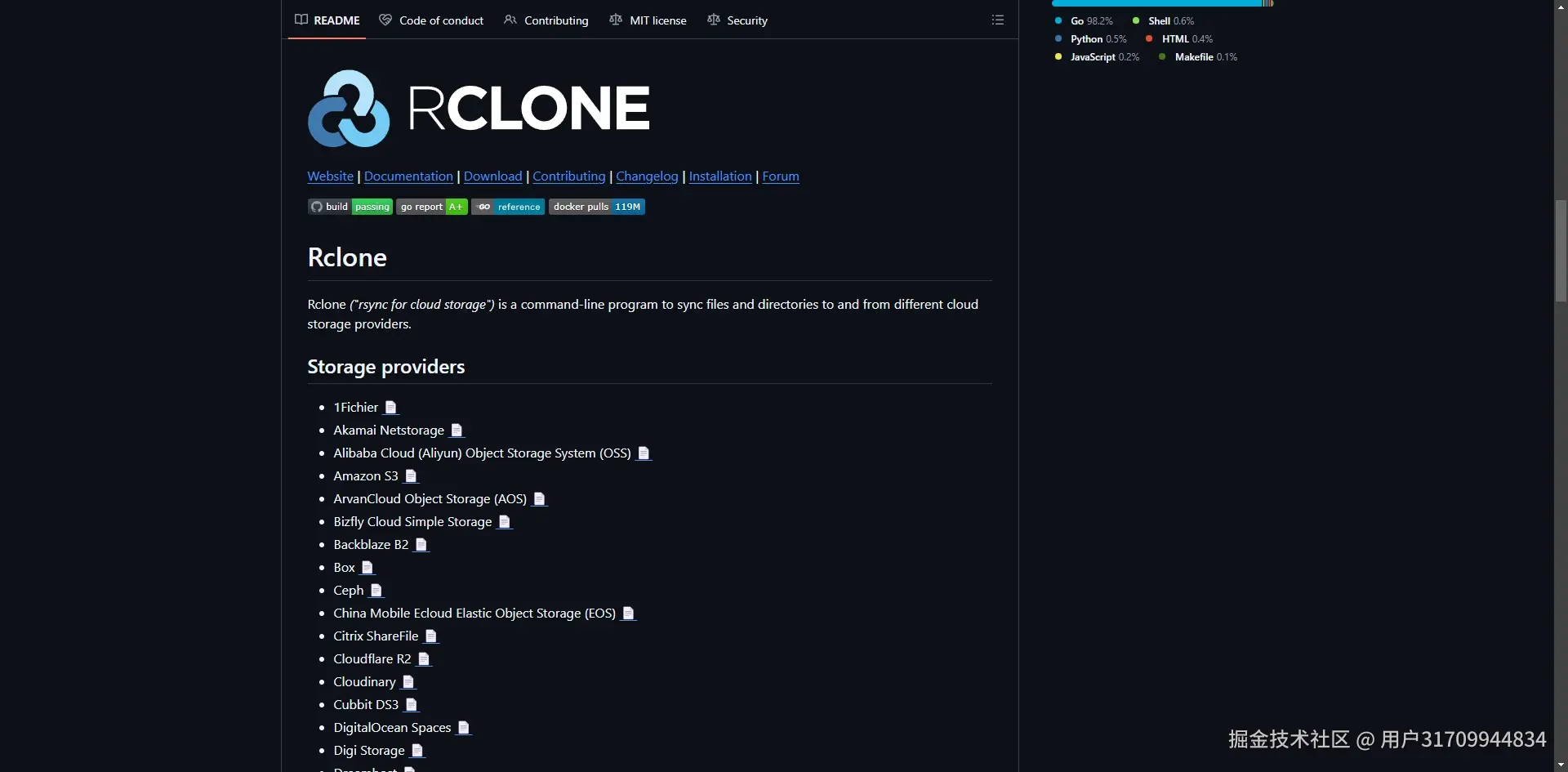Click the Go 98.2% language entry
The image size is (1568, 772).
1084,21
